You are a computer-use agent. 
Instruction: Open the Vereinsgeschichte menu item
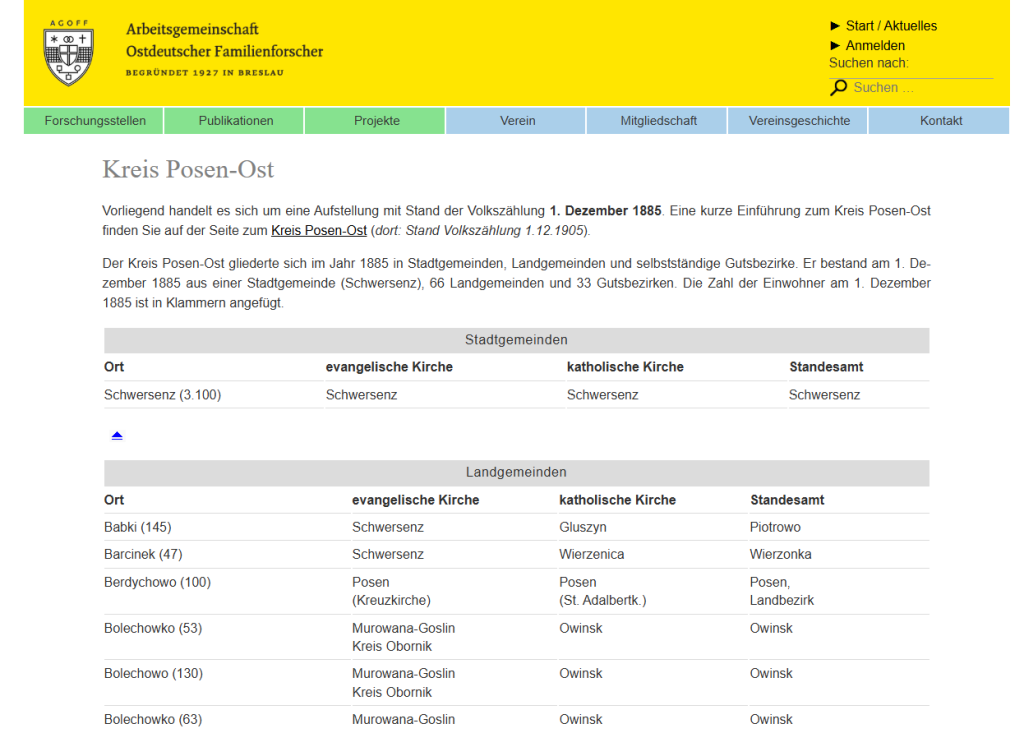[799, 121]
